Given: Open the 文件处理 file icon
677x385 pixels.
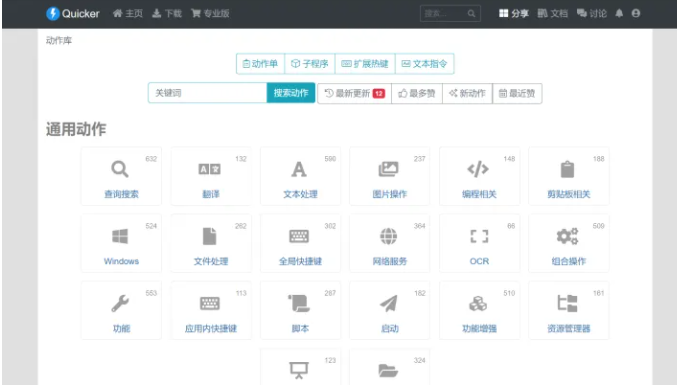Looking at the screenshot, I should click(209, 236).
